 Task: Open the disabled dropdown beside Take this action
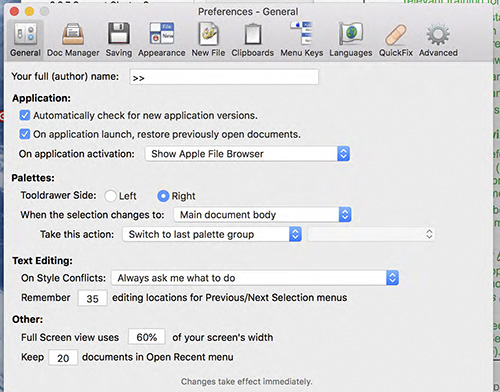coord(371,234)
